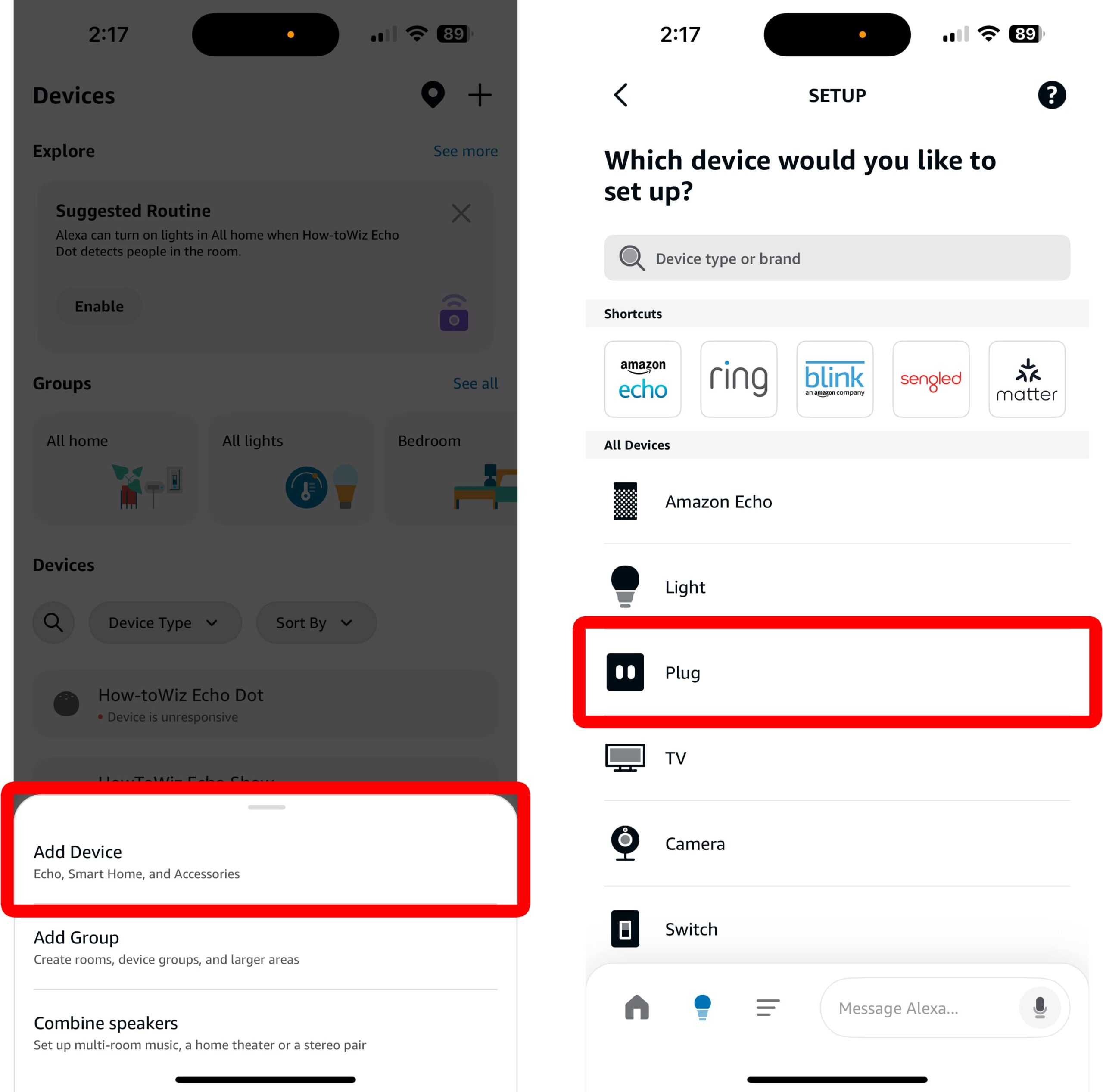This screenshot has height=1092, width=1103.
Task: Tap Add Group option
Action: click(x=265, y=948)
